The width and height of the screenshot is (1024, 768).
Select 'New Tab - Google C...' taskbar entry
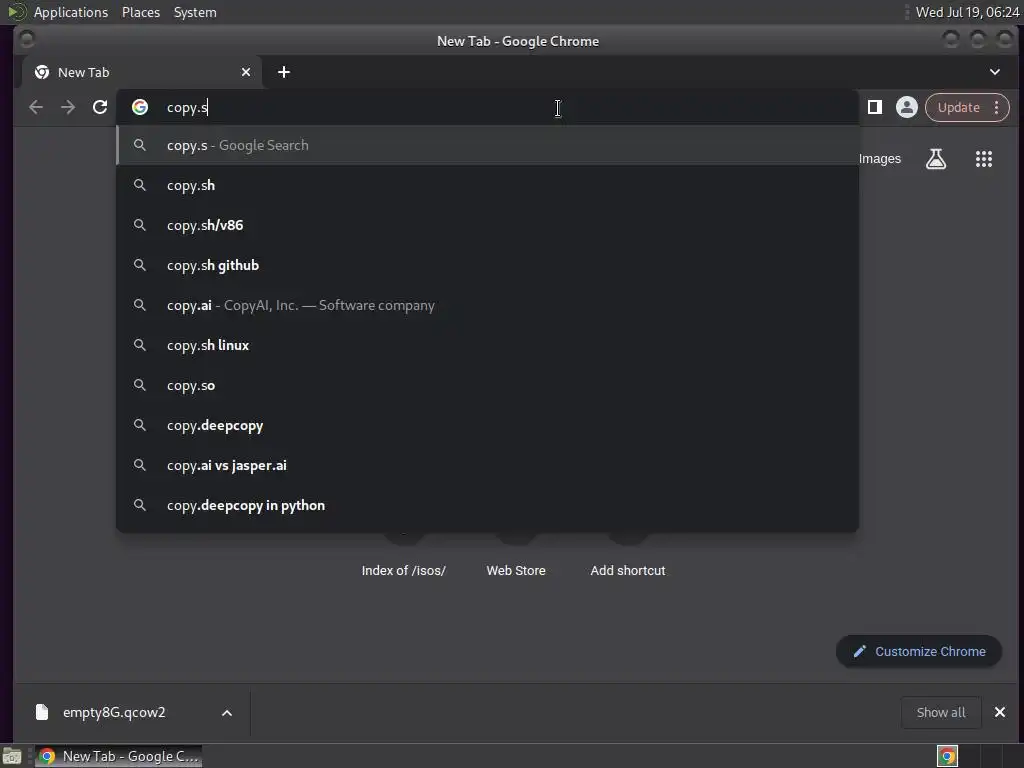pyautogui.click(x=118, y=756)
